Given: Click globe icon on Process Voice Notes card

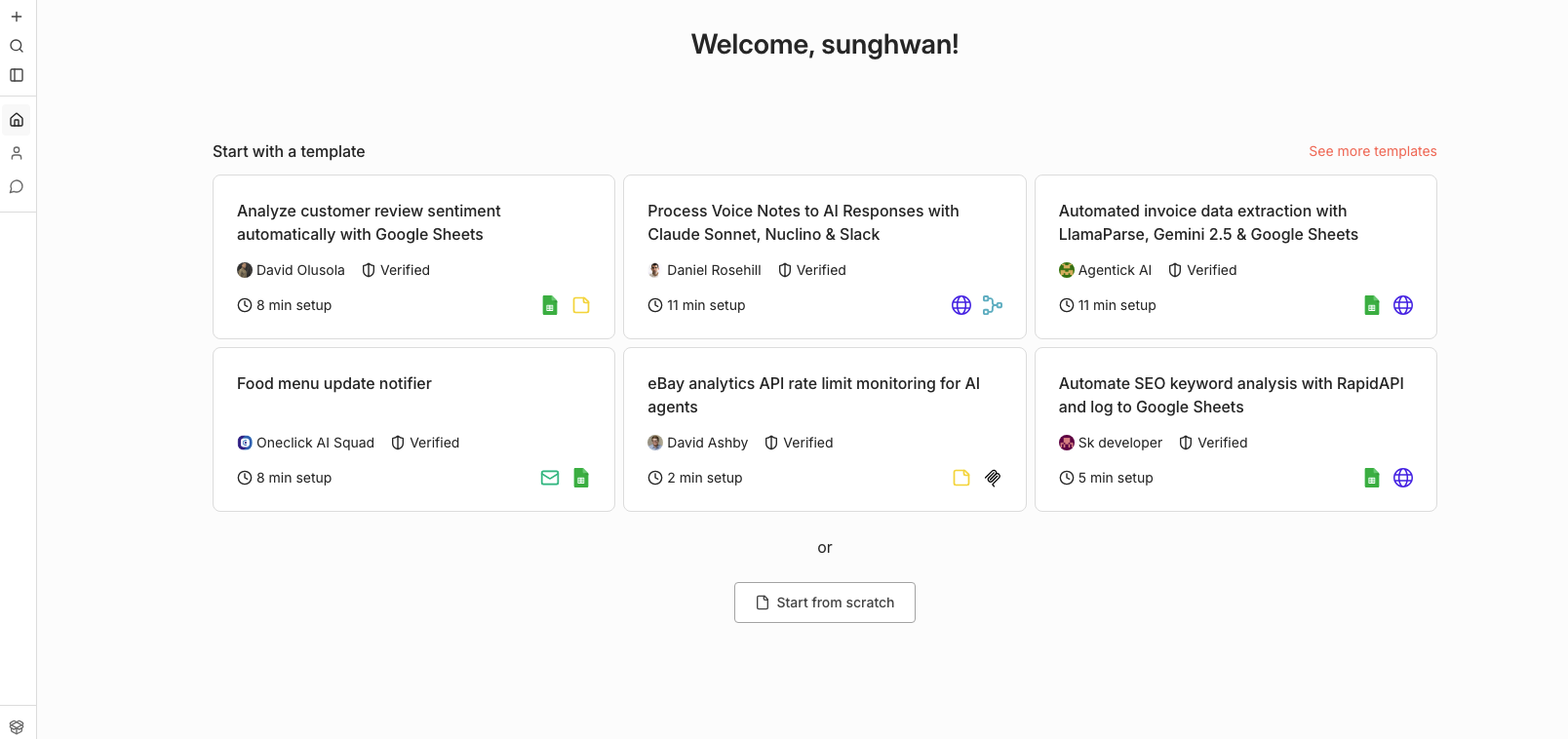Looking at the screenshot, I should pos(961,305).
